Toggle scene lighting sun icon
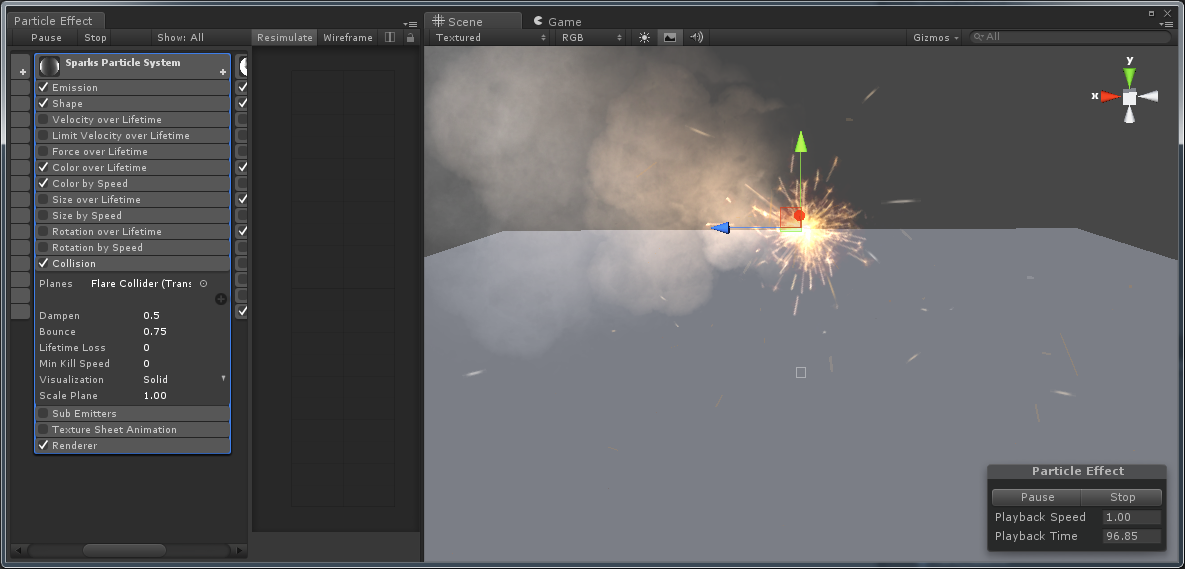This screenshot has height=569, width=1185. tap(644, 37)
